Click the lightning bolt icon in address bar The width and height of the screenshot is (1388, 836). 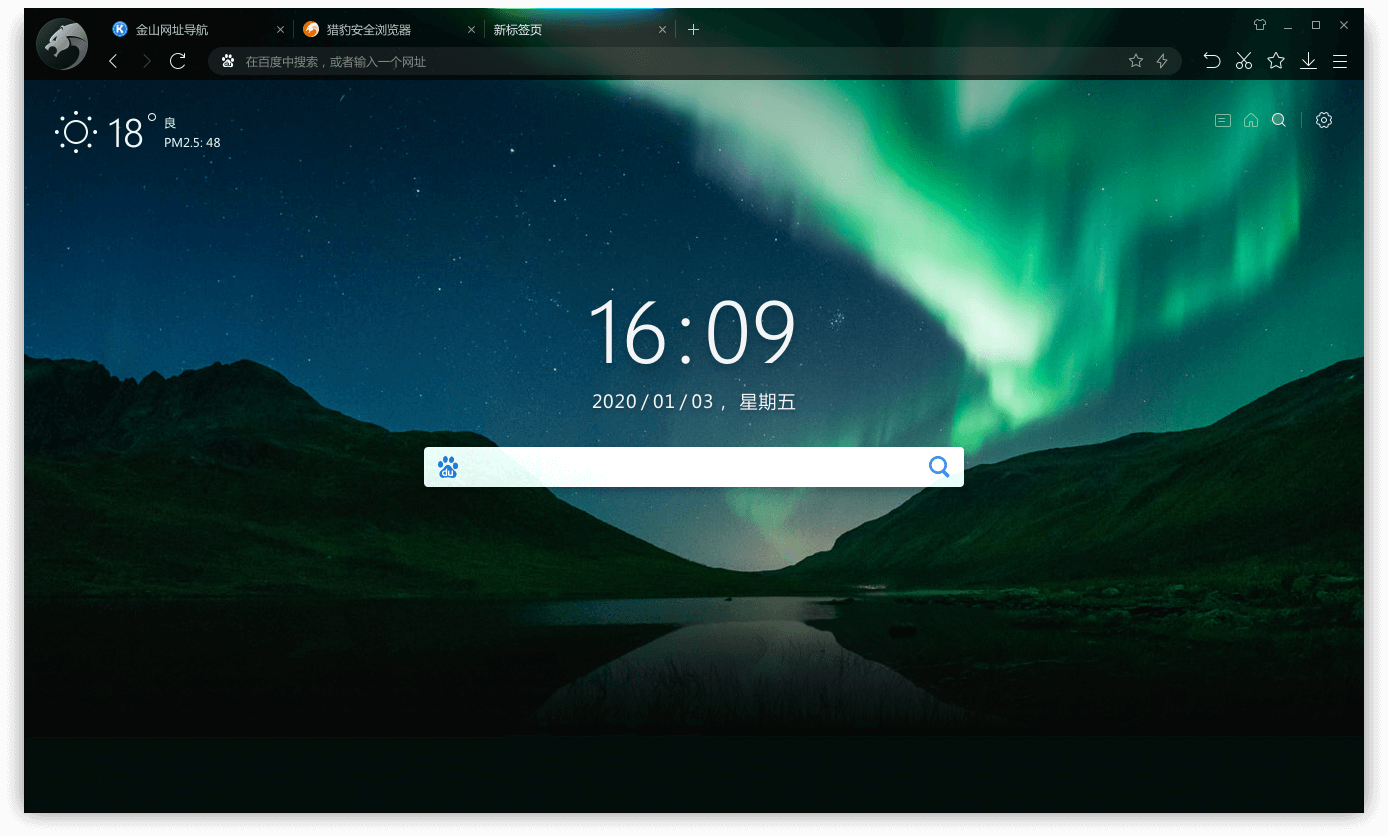pyautogui.click(x=1162, y=61)
